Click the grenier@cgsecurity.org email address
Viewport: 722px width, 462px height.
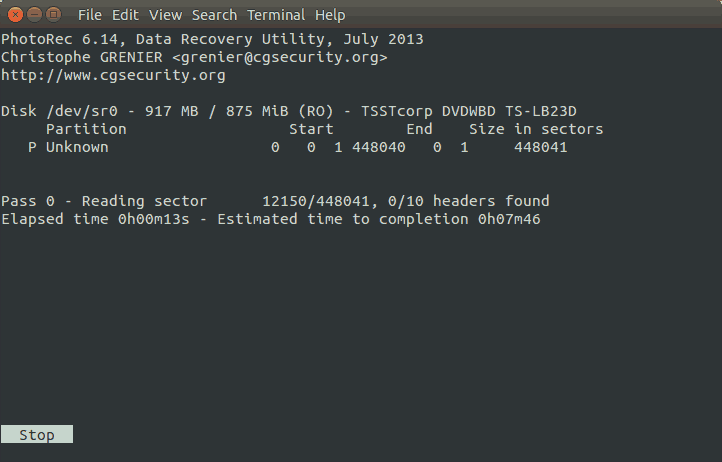(x=280, y=57)
